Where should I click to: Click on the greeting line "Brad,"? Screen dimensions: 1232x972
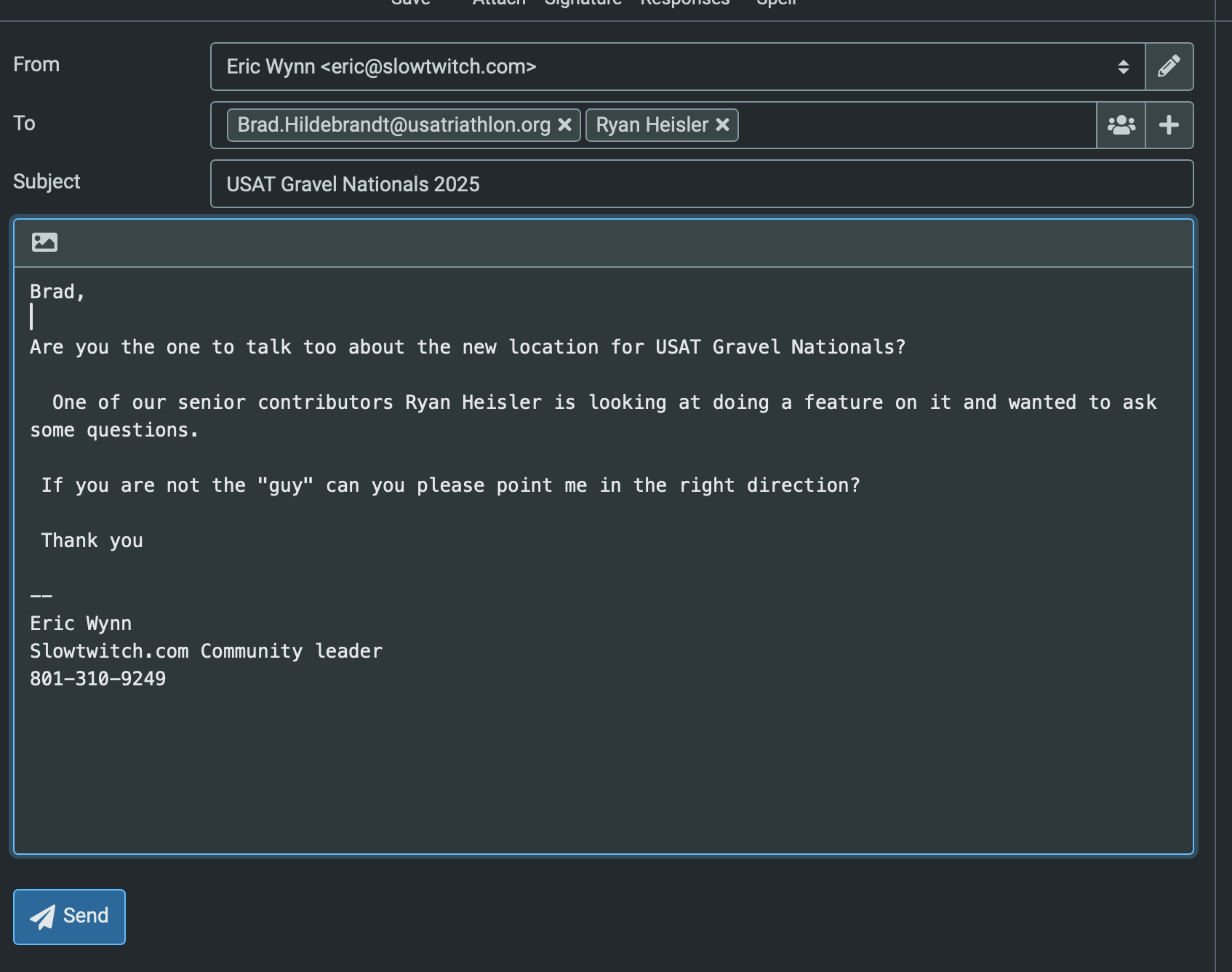pos(57,292)
